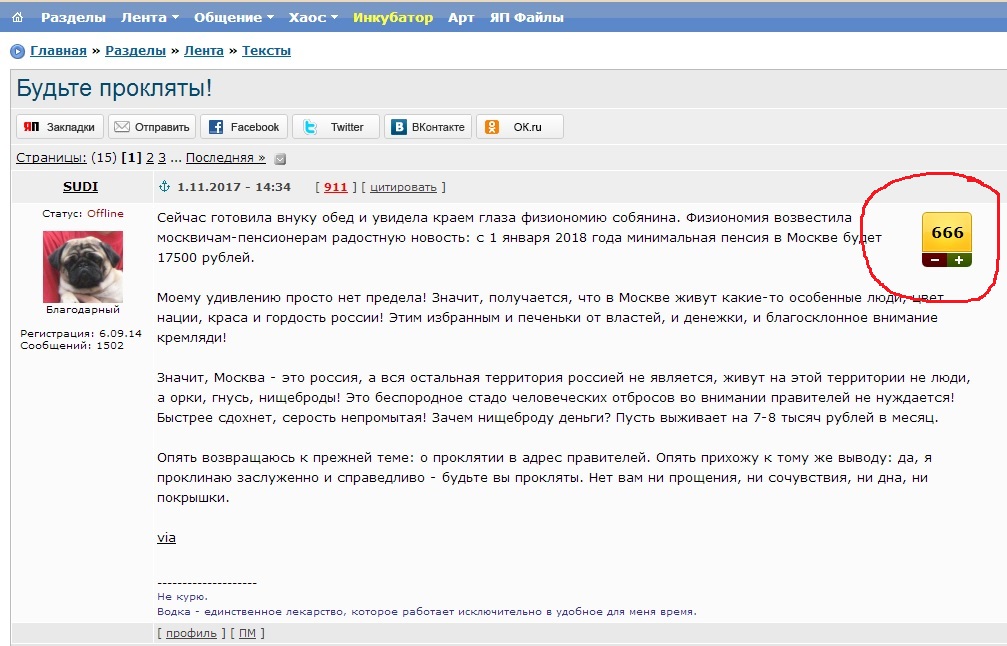Click the home icon in navigation bar
Image resolution: width=1007 pixels, height=646 pixels.
pos(17,17)
